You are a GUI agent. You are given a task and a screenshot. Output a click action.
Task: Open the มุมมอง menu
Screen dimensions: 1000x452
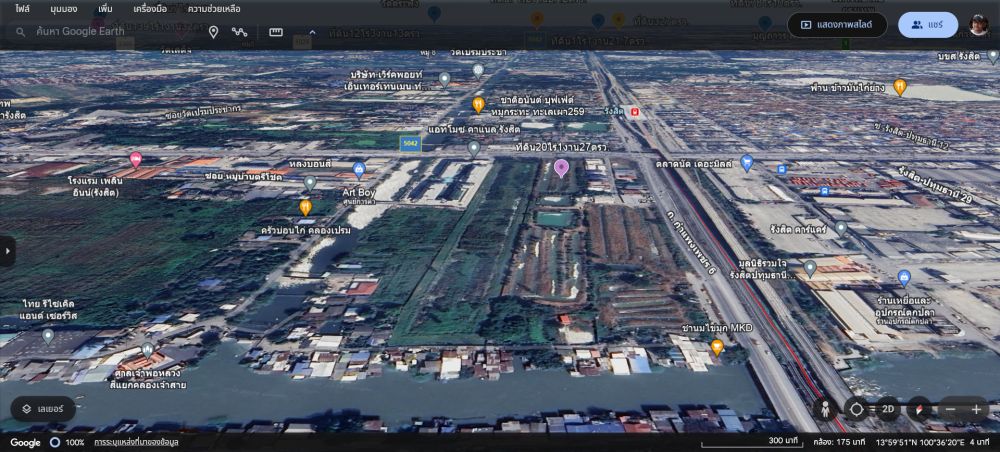tap(65, 9)
